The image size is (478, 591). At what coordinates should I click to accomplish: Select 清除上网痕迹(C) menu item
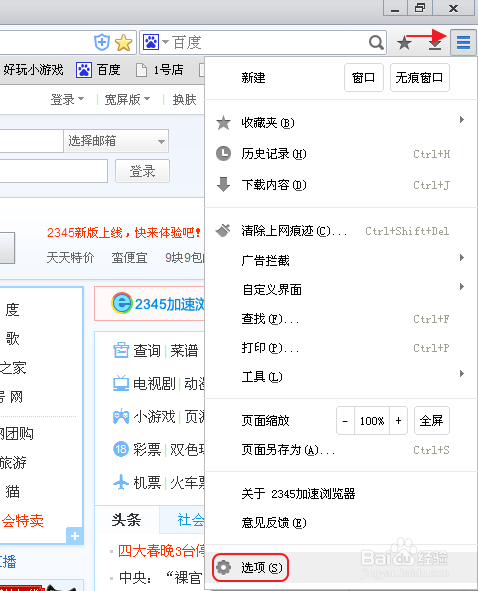(x=341, y=231)
